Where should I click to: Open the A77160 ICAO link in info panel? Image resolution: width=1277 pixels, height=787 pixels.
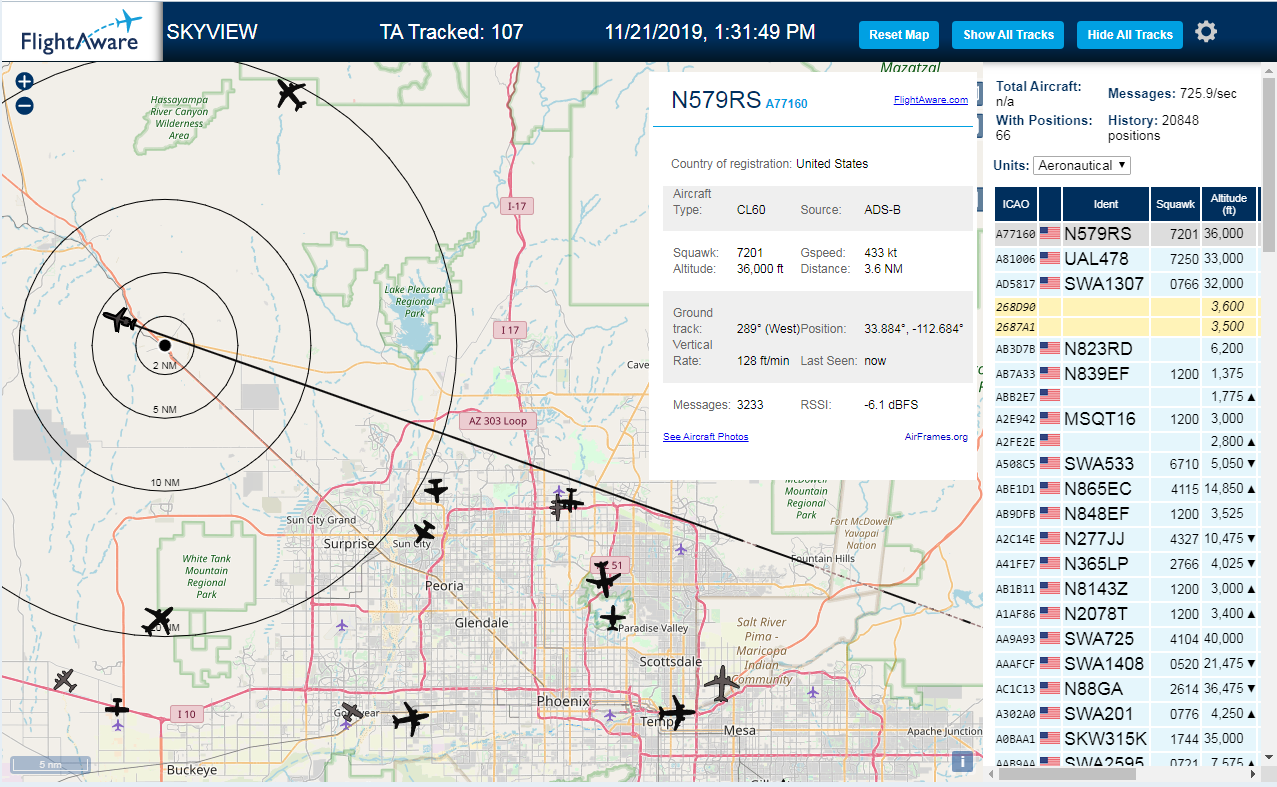point(786,103)
